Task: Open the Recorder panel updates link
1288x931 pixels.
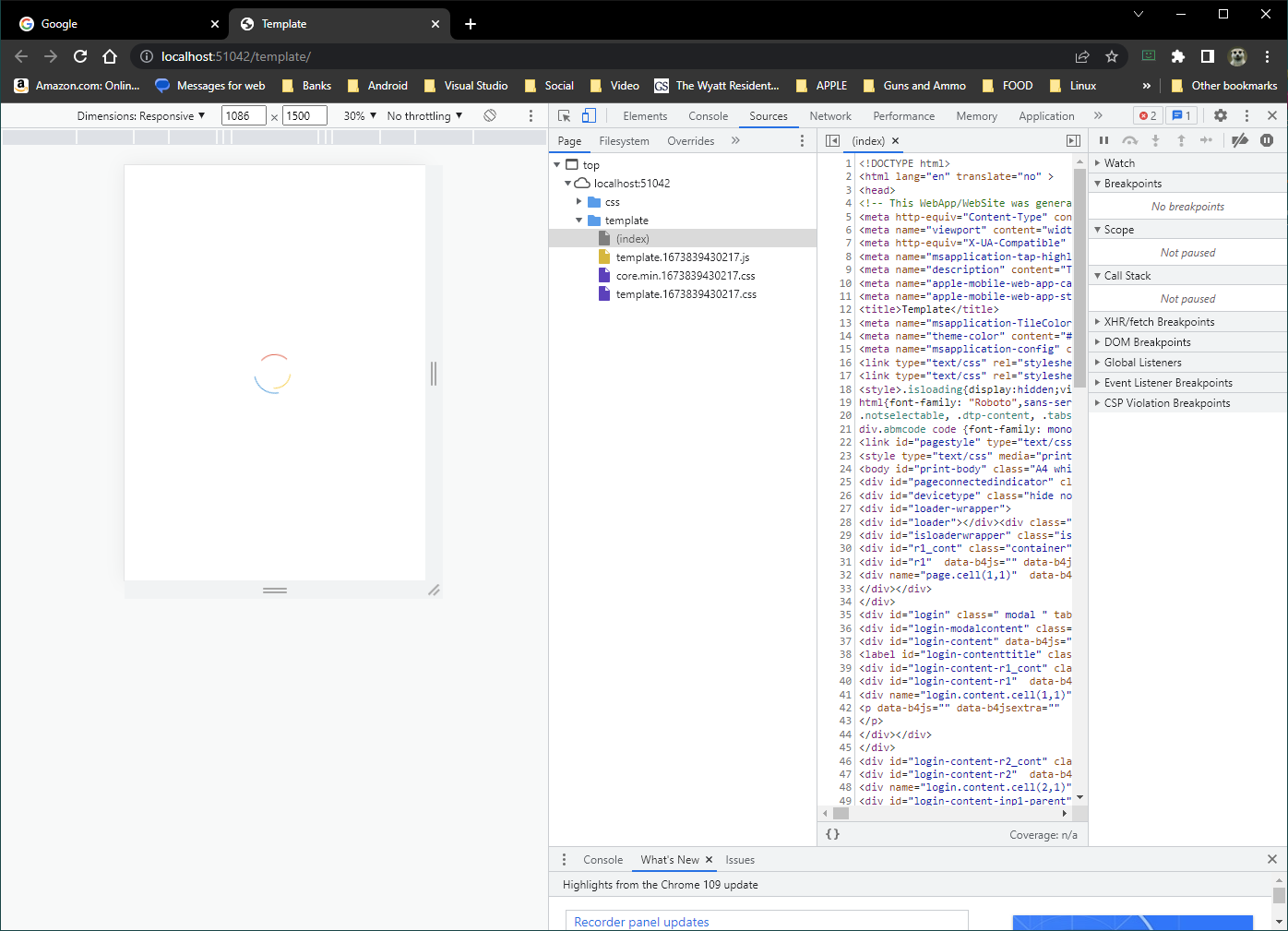Action: [x=641, y=922]
